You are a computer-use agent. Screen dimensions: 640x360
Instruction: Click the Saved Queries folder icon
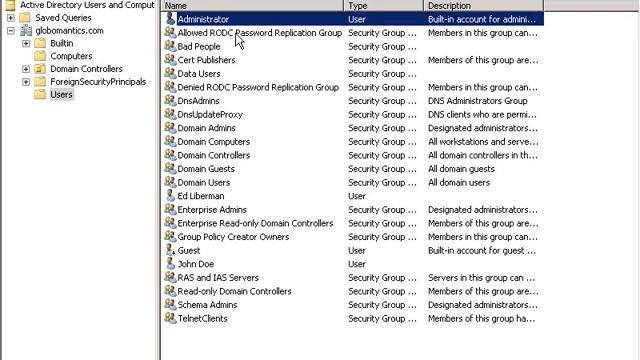25,18
